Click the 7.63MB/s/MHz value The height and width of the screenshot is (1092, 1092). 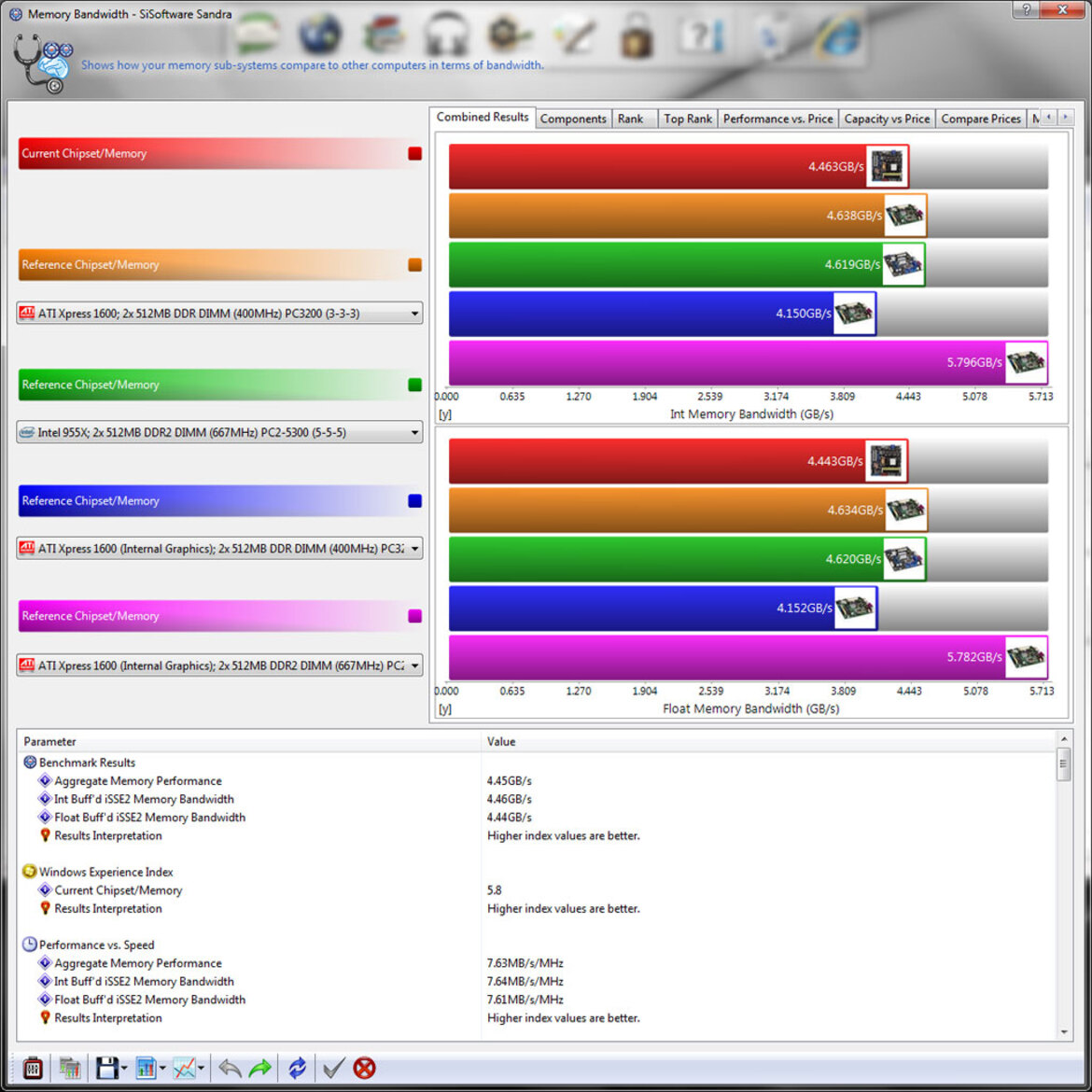[x=525, y=962]
